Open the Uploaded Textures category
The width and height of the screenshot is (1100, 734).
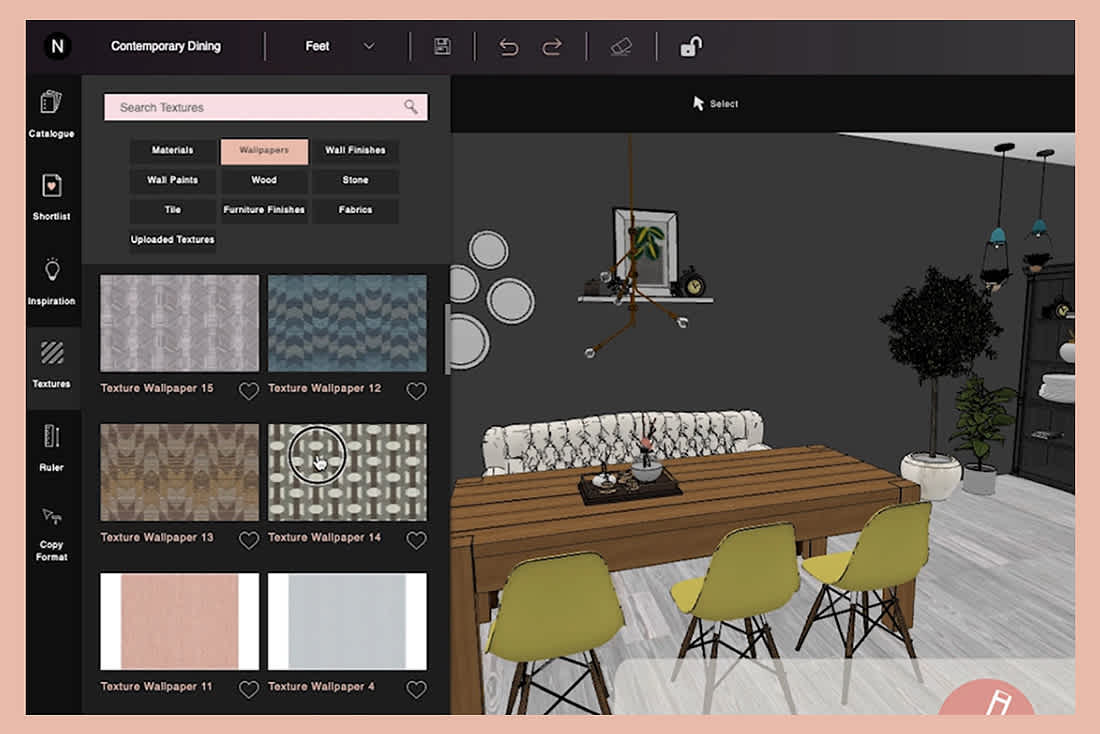pos(172,240)
